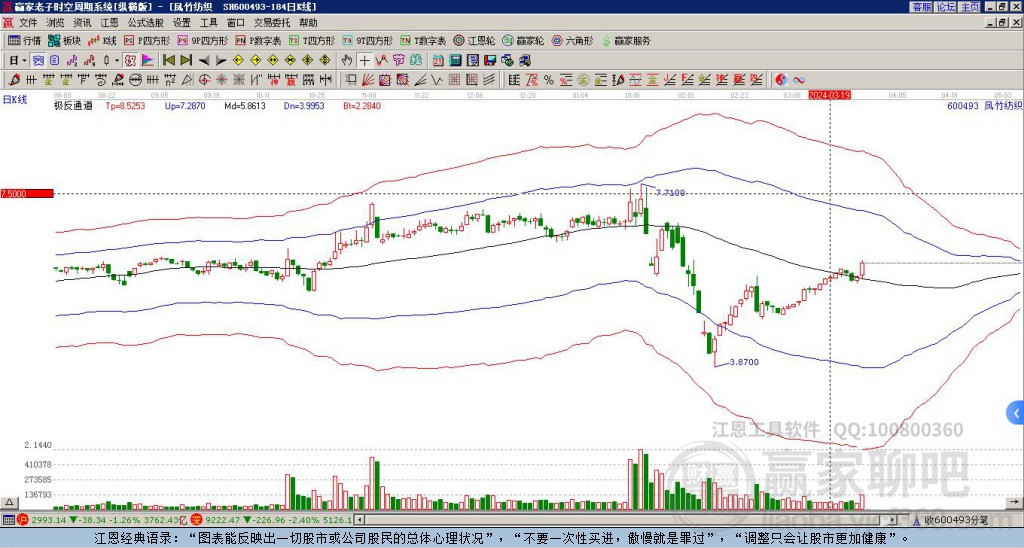Toggle the crosshair cursor tool
This screenshot has height=548, width=1024.
coord(364,61)
